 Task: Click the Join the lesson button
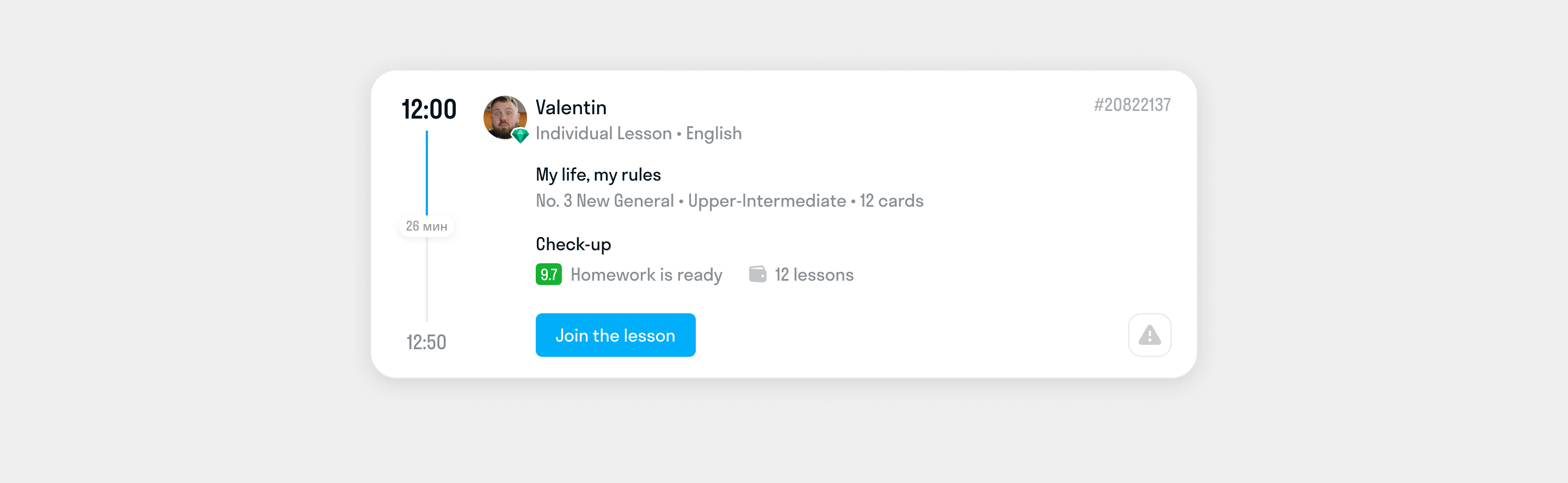615,335
